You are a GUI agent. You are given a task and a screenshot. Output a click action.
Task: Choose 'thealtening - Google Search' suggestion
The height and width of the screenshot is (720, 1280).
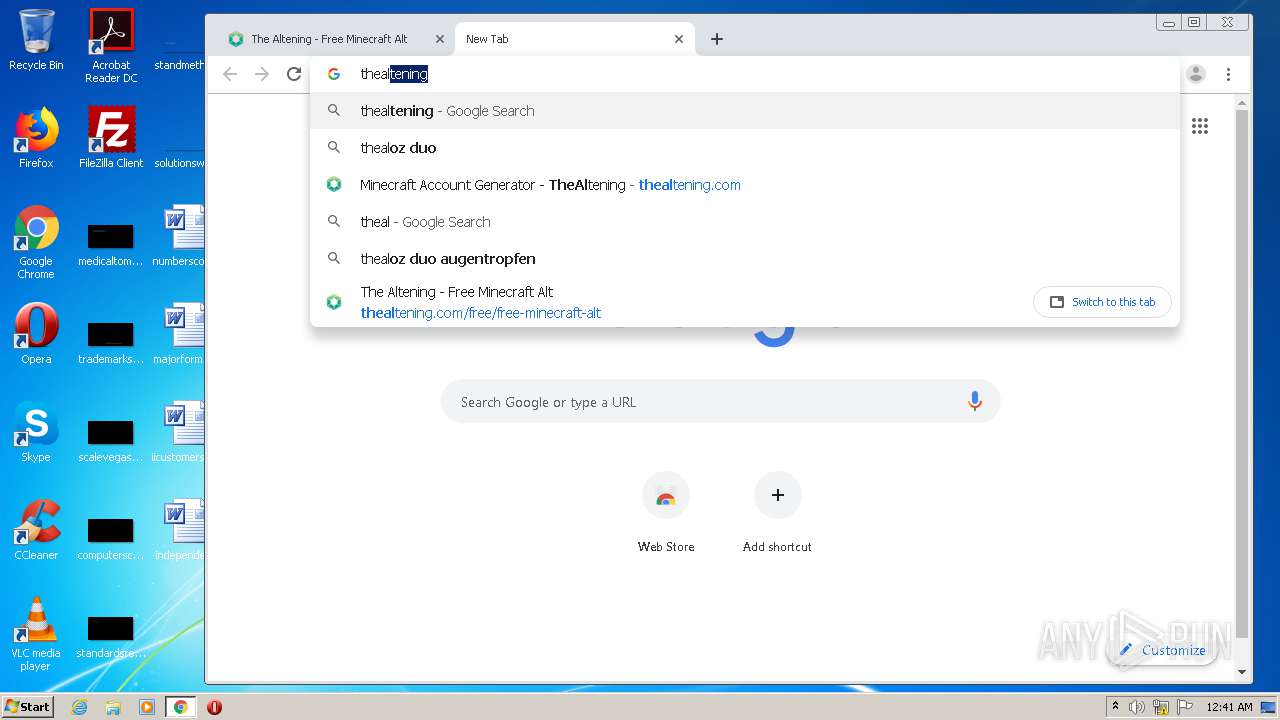click(745, 111)
